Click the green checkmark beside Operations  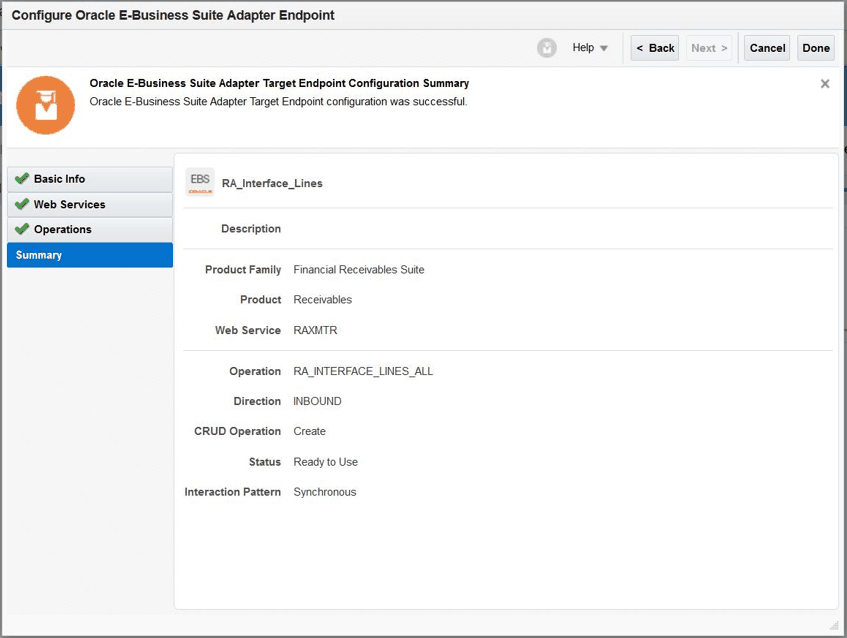click(21, 229)
